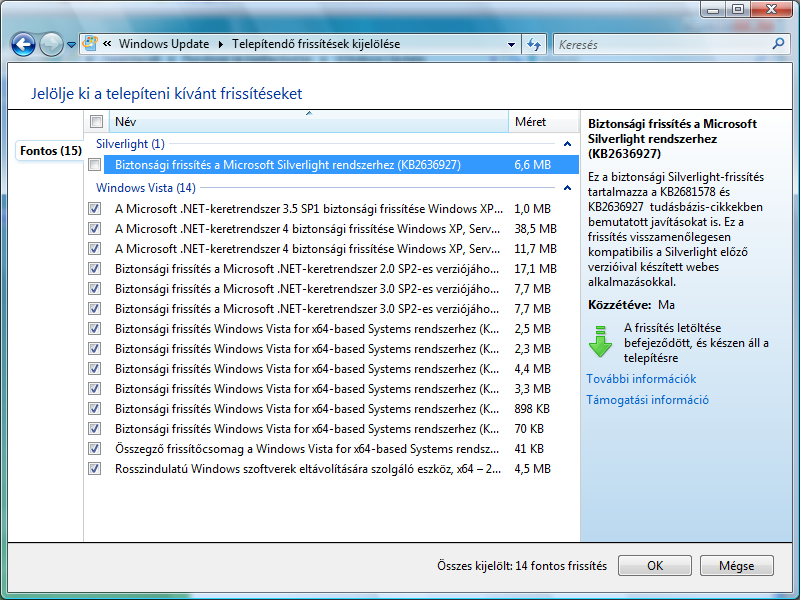This screenshot has width=800, height=600.
Task: Click the 41 KB size value
Action: click(529, 448)
